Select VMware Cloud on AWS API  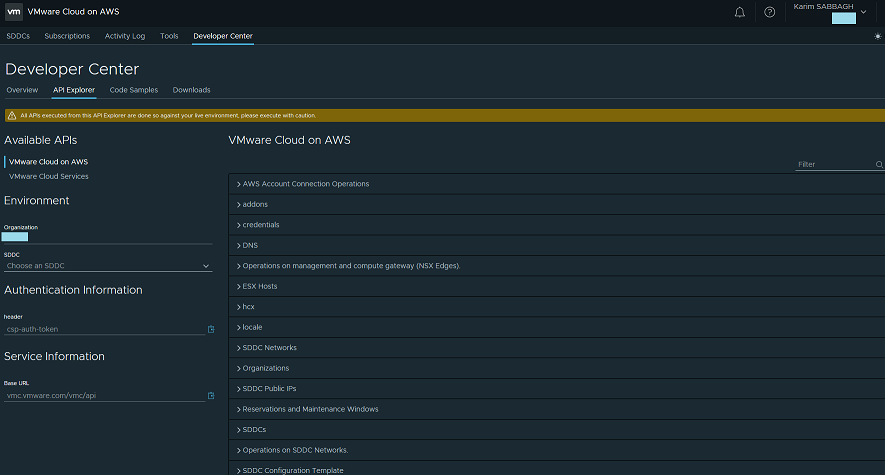tap(48, 161)
